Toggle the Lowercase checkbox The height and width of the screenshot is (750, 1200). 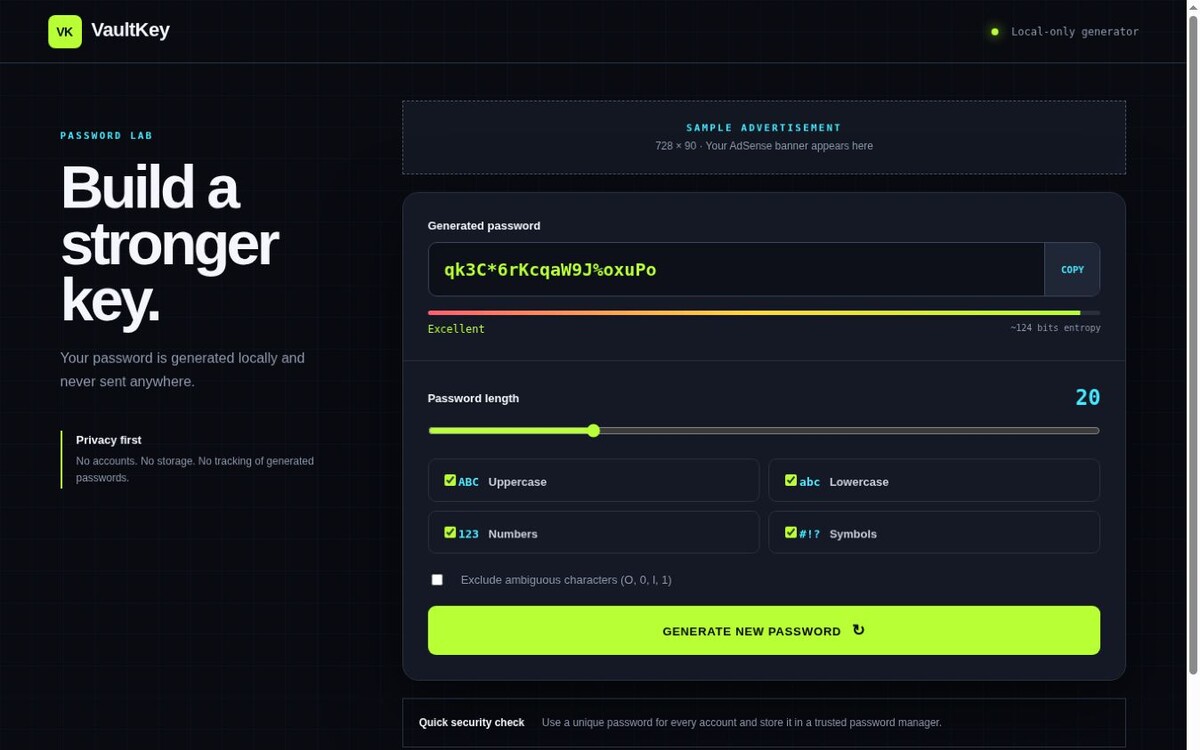coord(791,481)
